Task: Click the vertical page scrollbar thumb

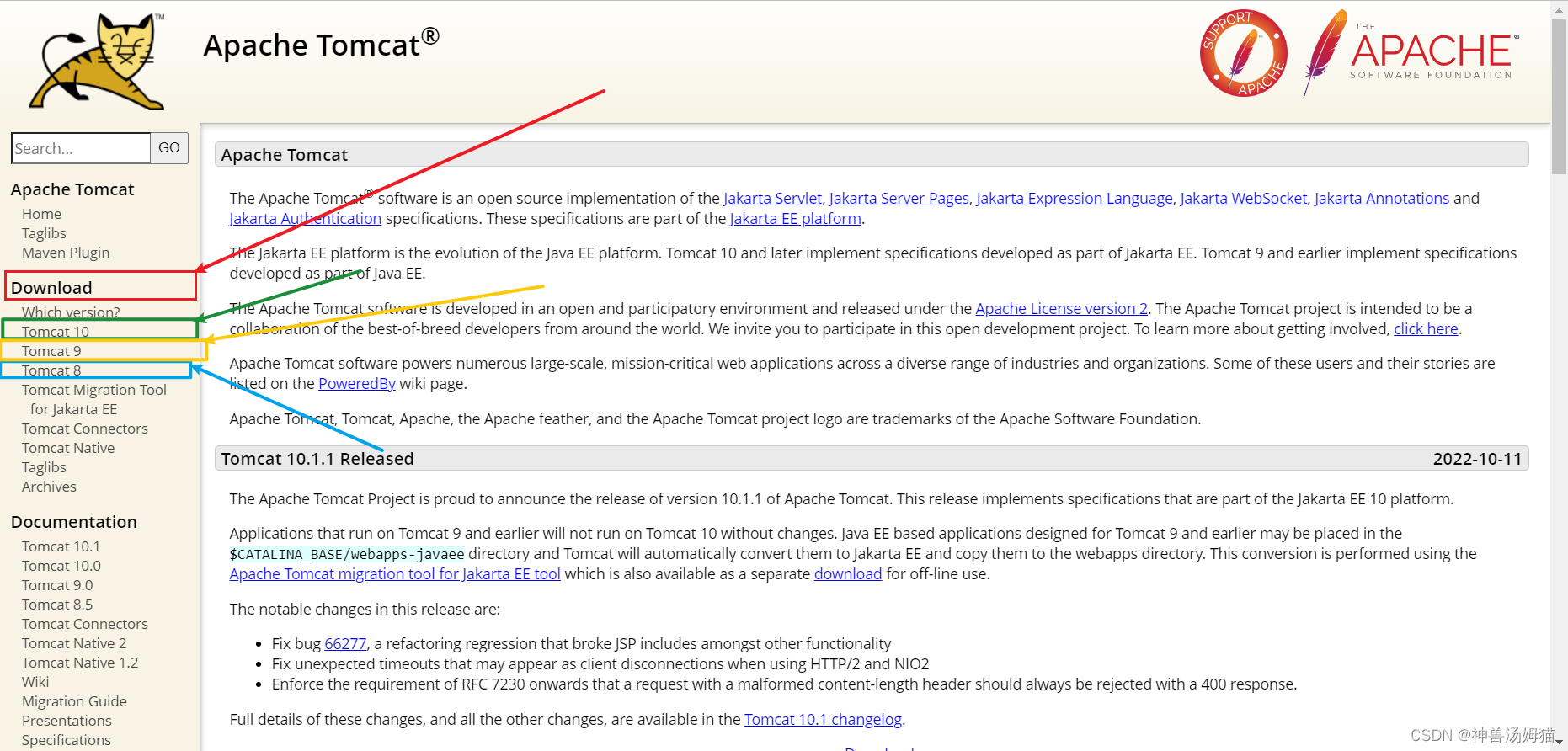Action: click(1560, 94)
